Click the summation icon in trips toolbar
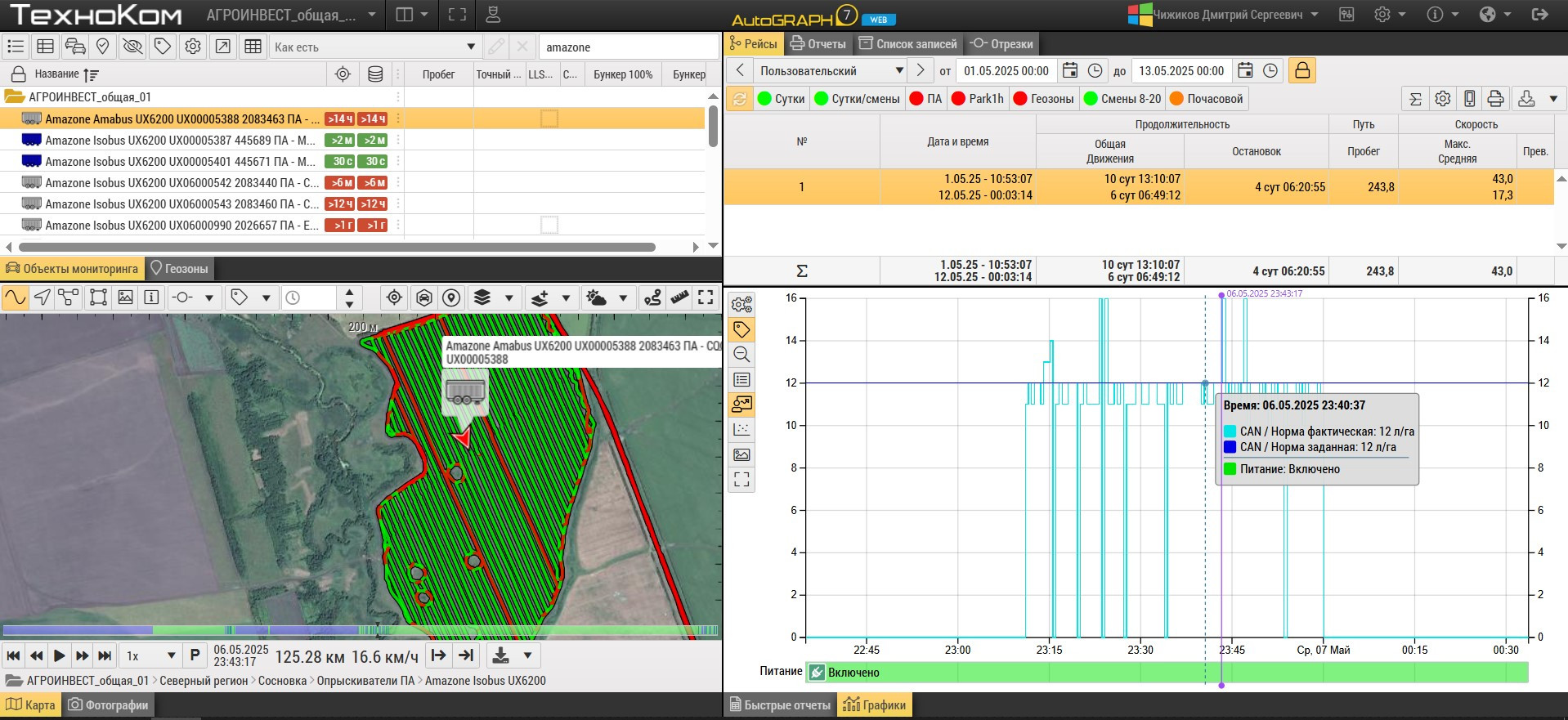This screenshot has height=720, width=1568. (1416, 99)
